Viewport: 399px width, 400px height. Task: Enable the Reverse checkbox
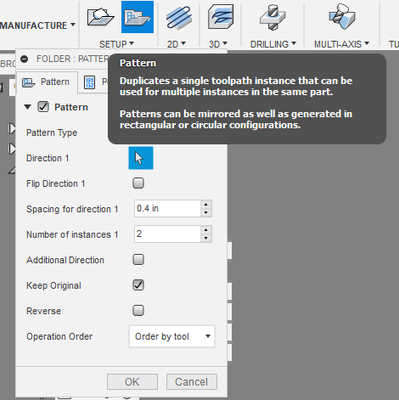click(138, 310)
